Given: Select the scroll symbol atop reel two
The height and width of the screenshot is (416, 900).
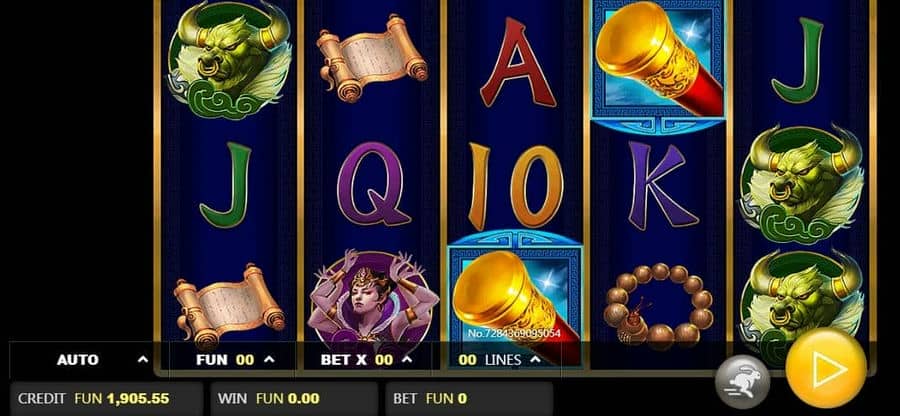Looking at the screenshot, I should [371, 57].
